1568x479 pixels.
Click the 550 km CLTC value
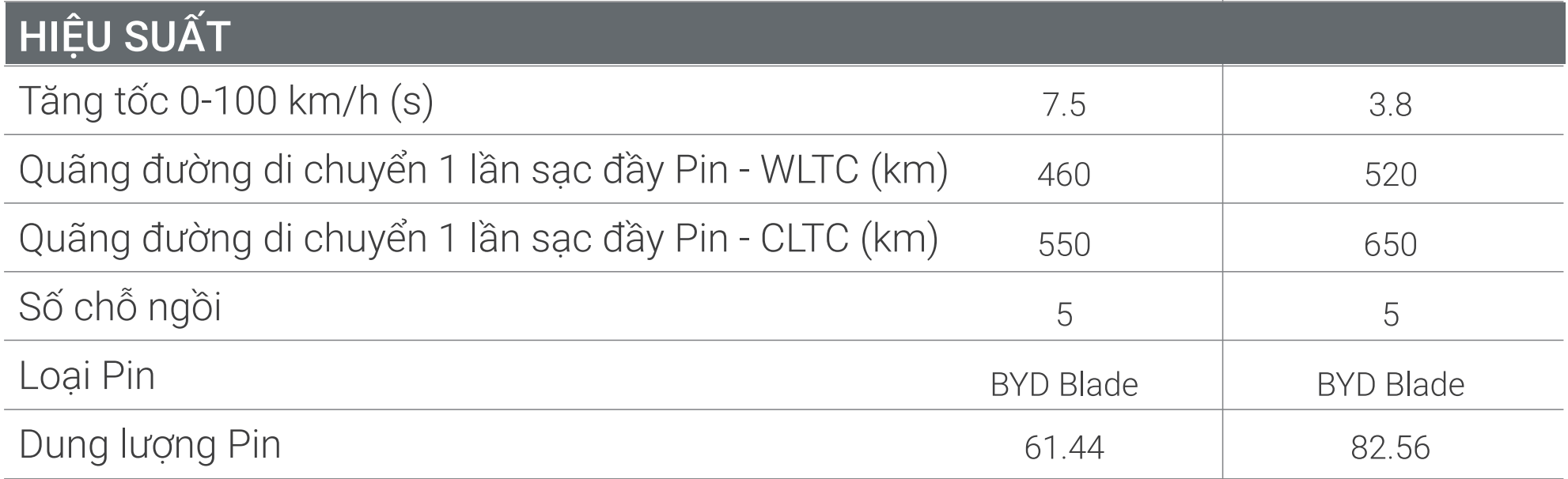(1063, 244)
